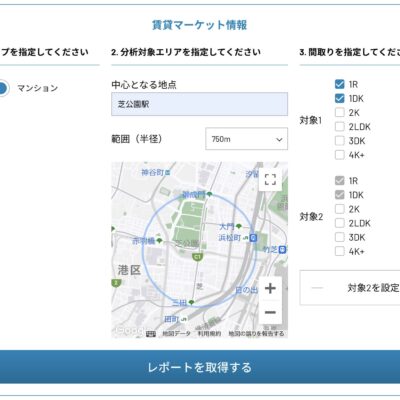Check 3DK in 対象2

click(339, 237)
